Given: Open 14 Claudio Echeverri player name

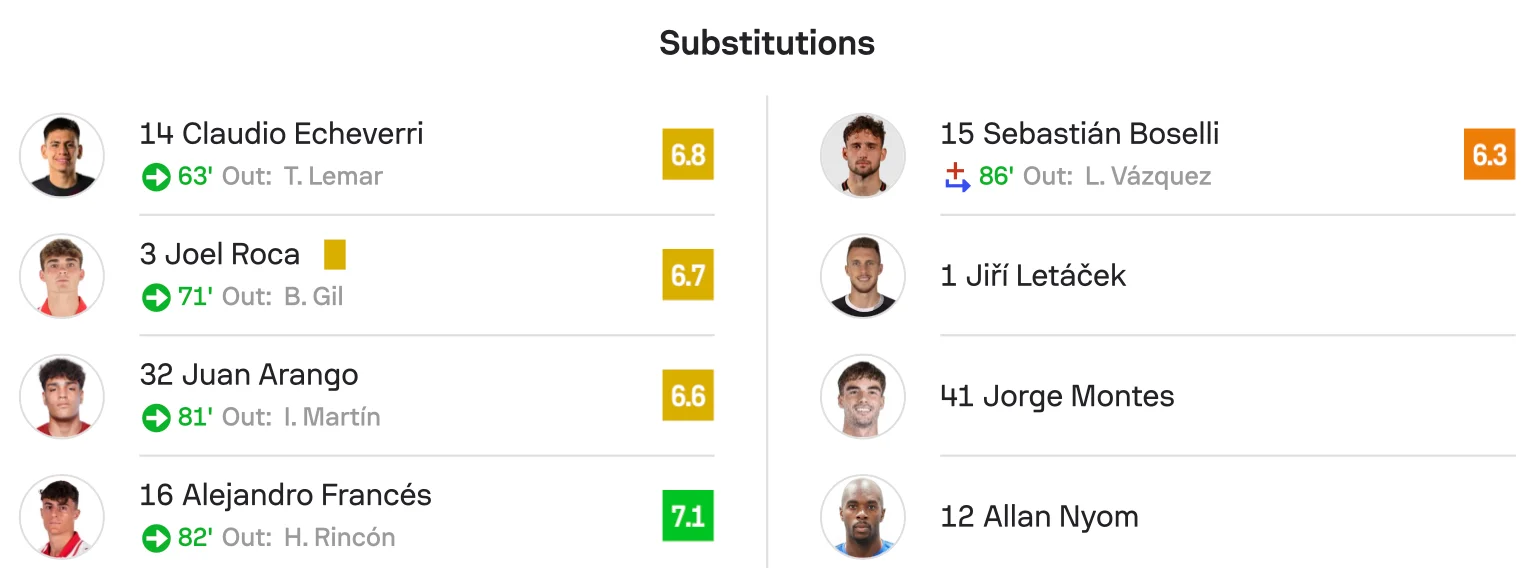Looking at the screenshot, I should point(282,134).
